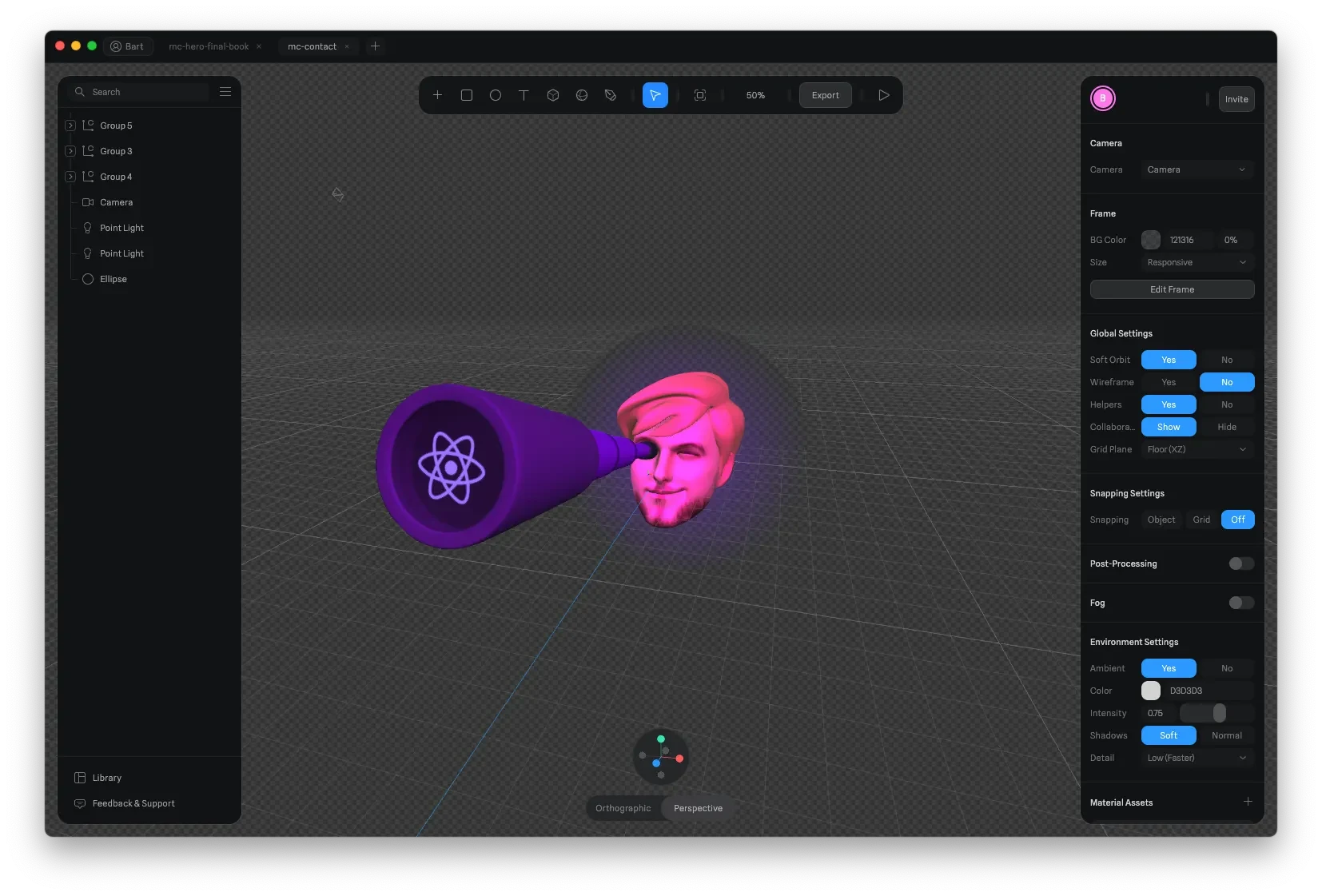Open the Detail Low (Faster) dropdown

click(x=1197, y=758)
